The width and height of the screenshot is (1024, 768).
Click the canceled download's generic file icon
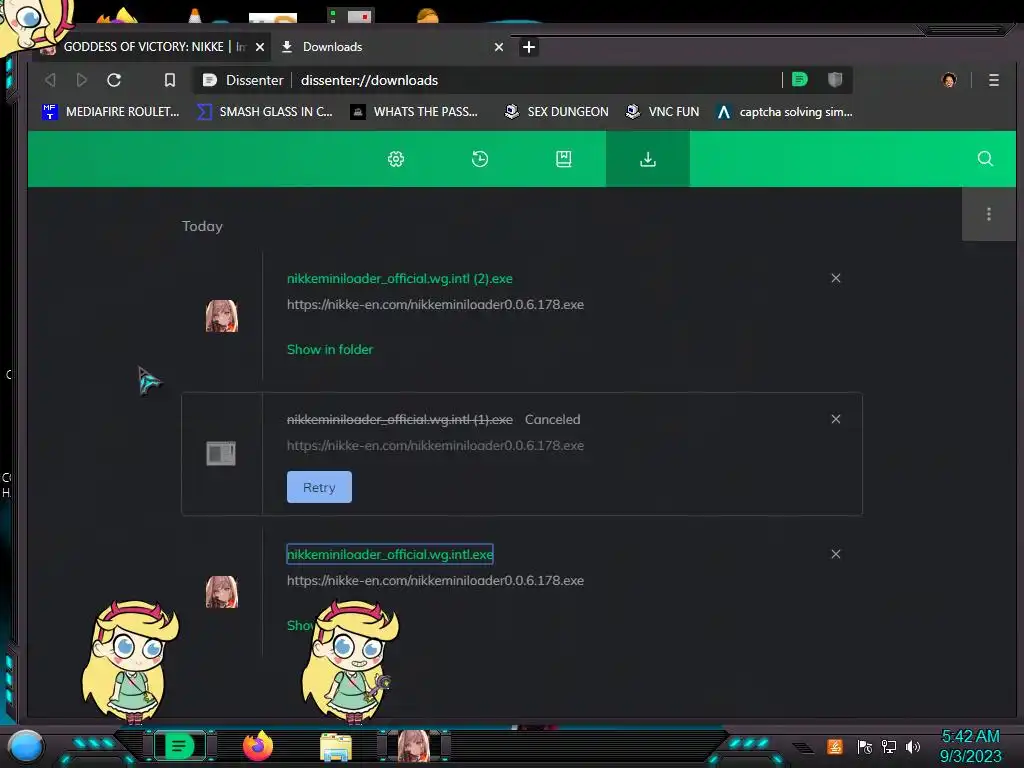point(221,453)
